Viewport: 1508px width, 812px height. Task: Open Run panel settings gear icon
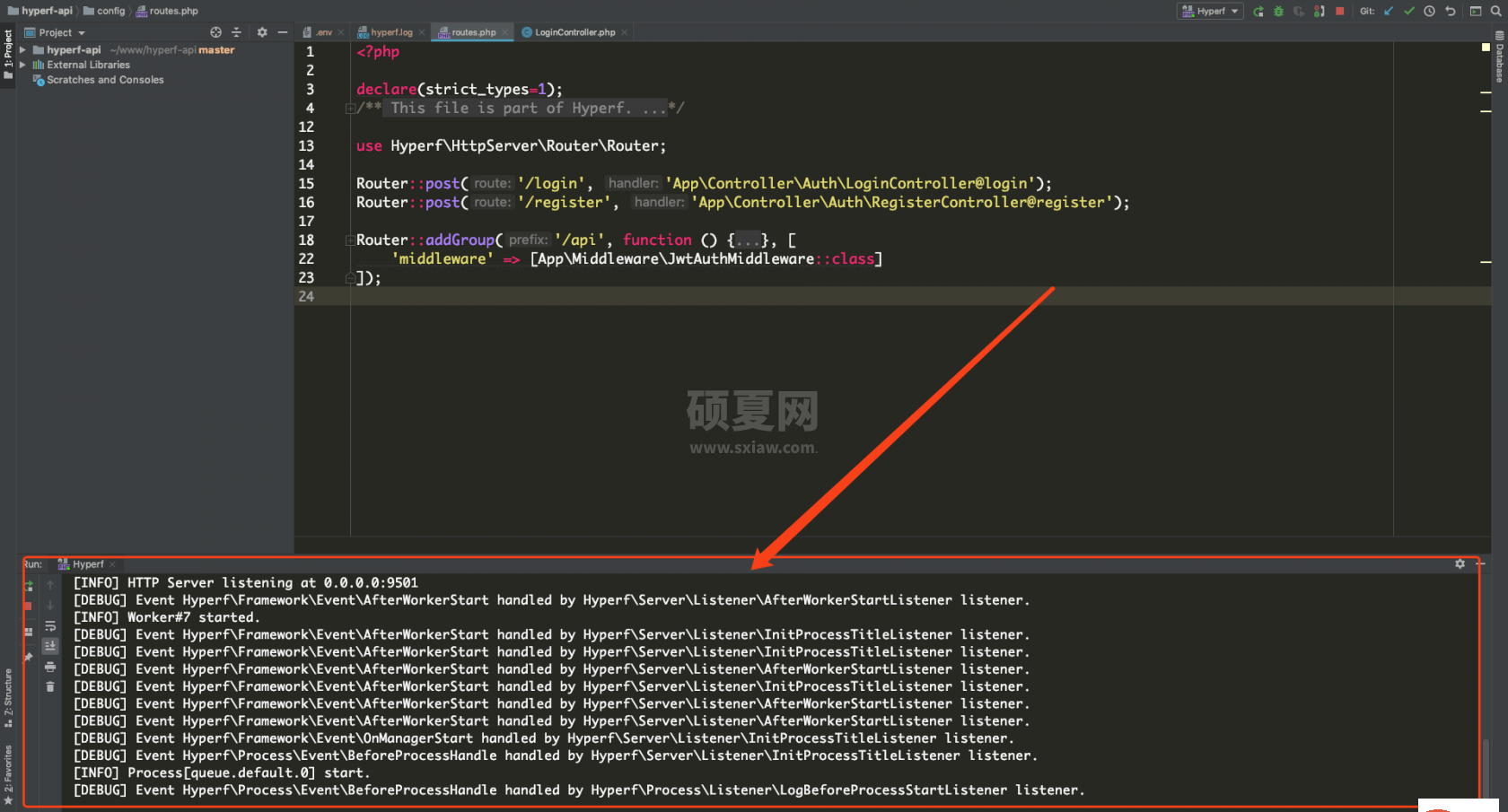[x=1460, y=563]
